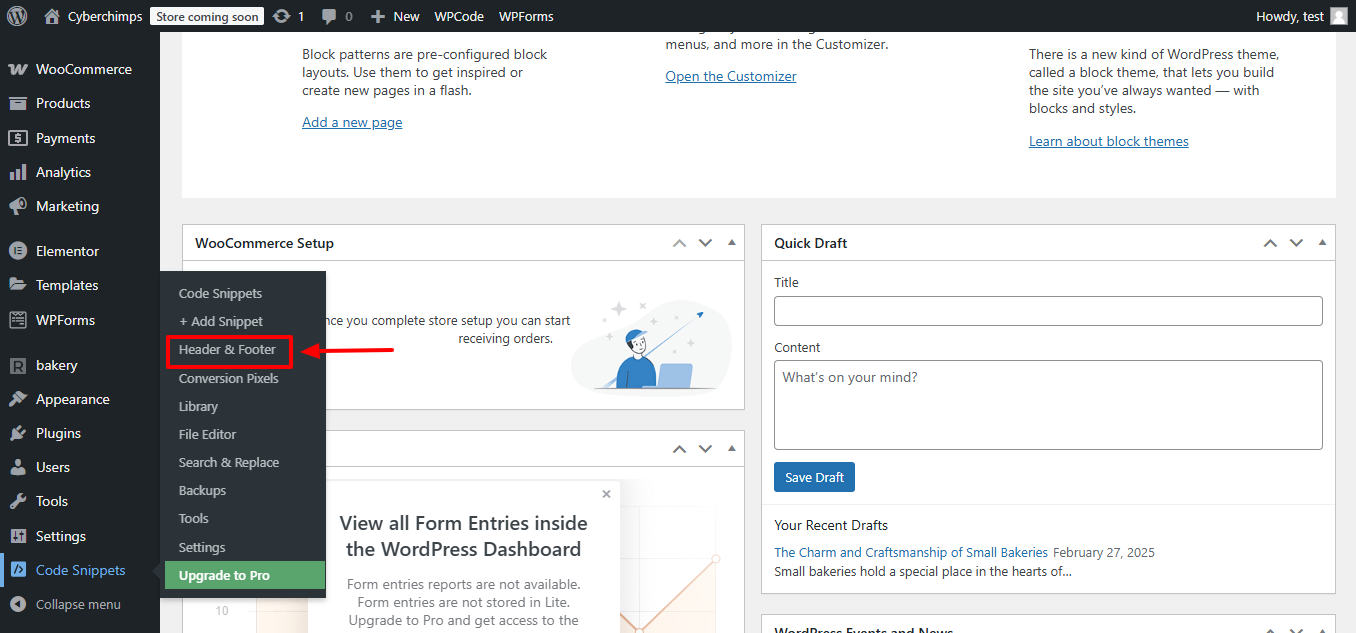Click the Elementor sidebar icon
Screen dimensions: 1356x633
(17, 251)
